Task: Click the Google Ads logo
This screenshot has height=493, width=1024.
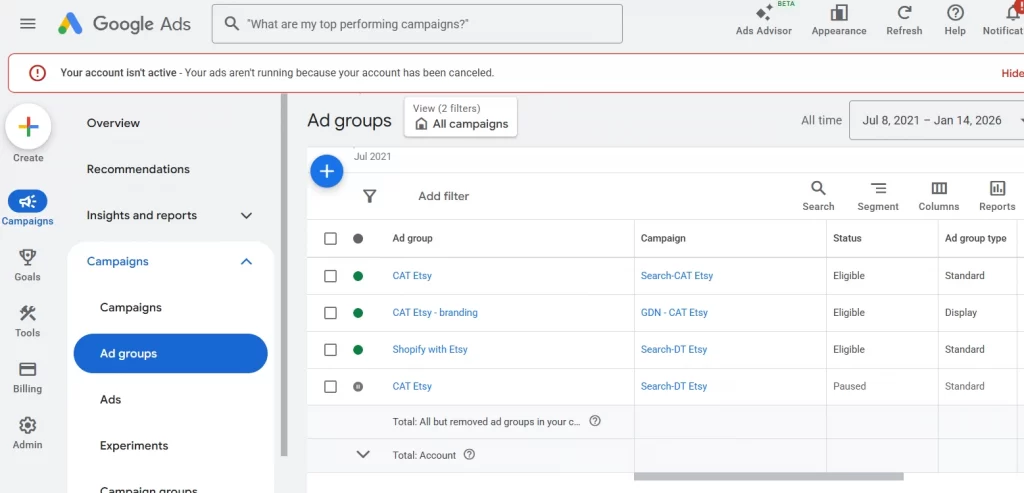Action: (124, 24)
